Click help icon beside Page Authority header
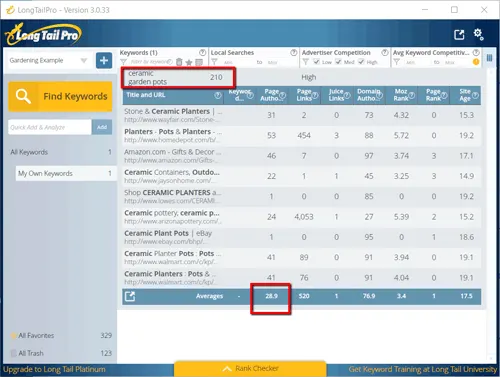 click(x=282, y=96)
